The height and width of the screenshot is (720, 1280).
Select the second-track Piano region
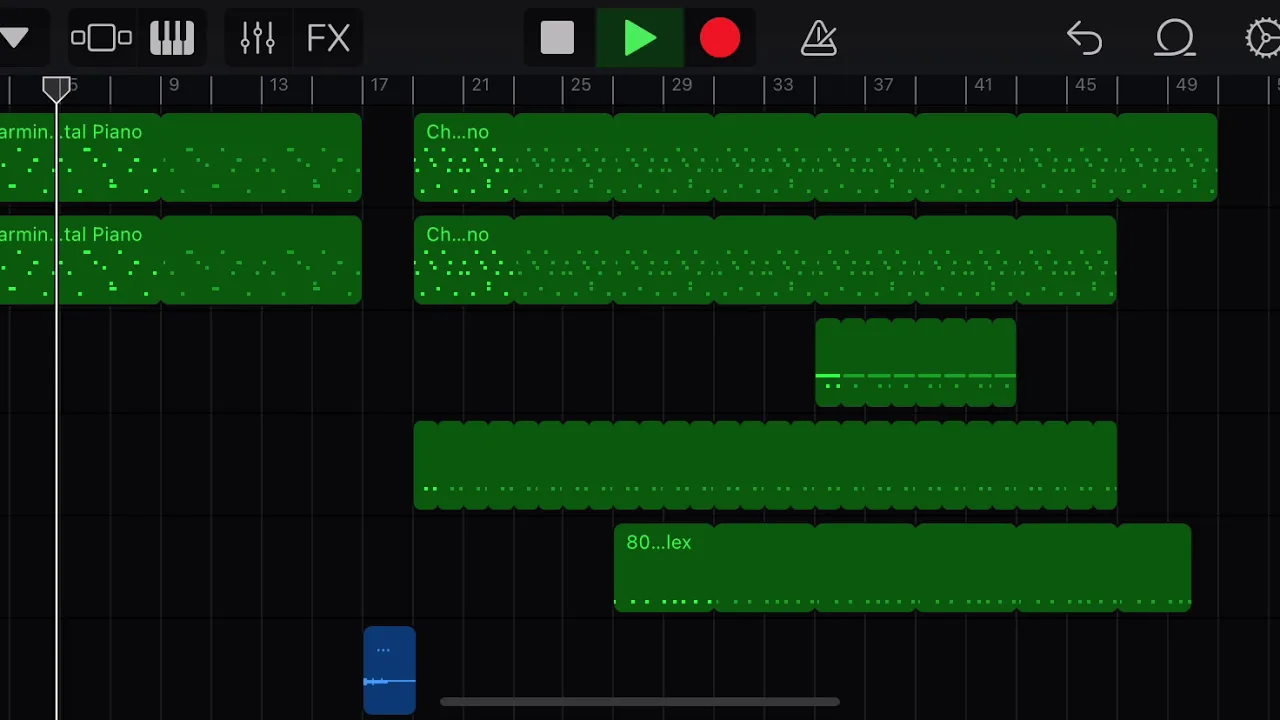pyautogui.click(x=180, y=260)
